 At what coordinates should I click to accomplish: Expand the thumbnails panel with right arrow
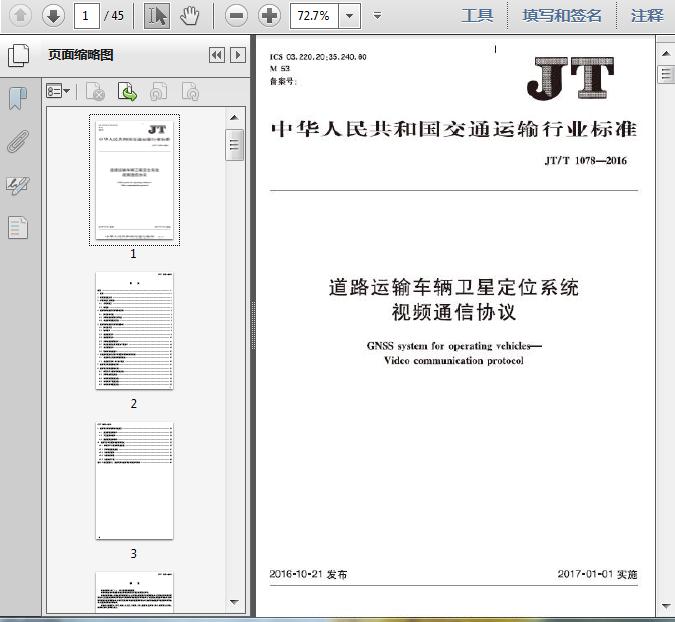tap(238, 55)
